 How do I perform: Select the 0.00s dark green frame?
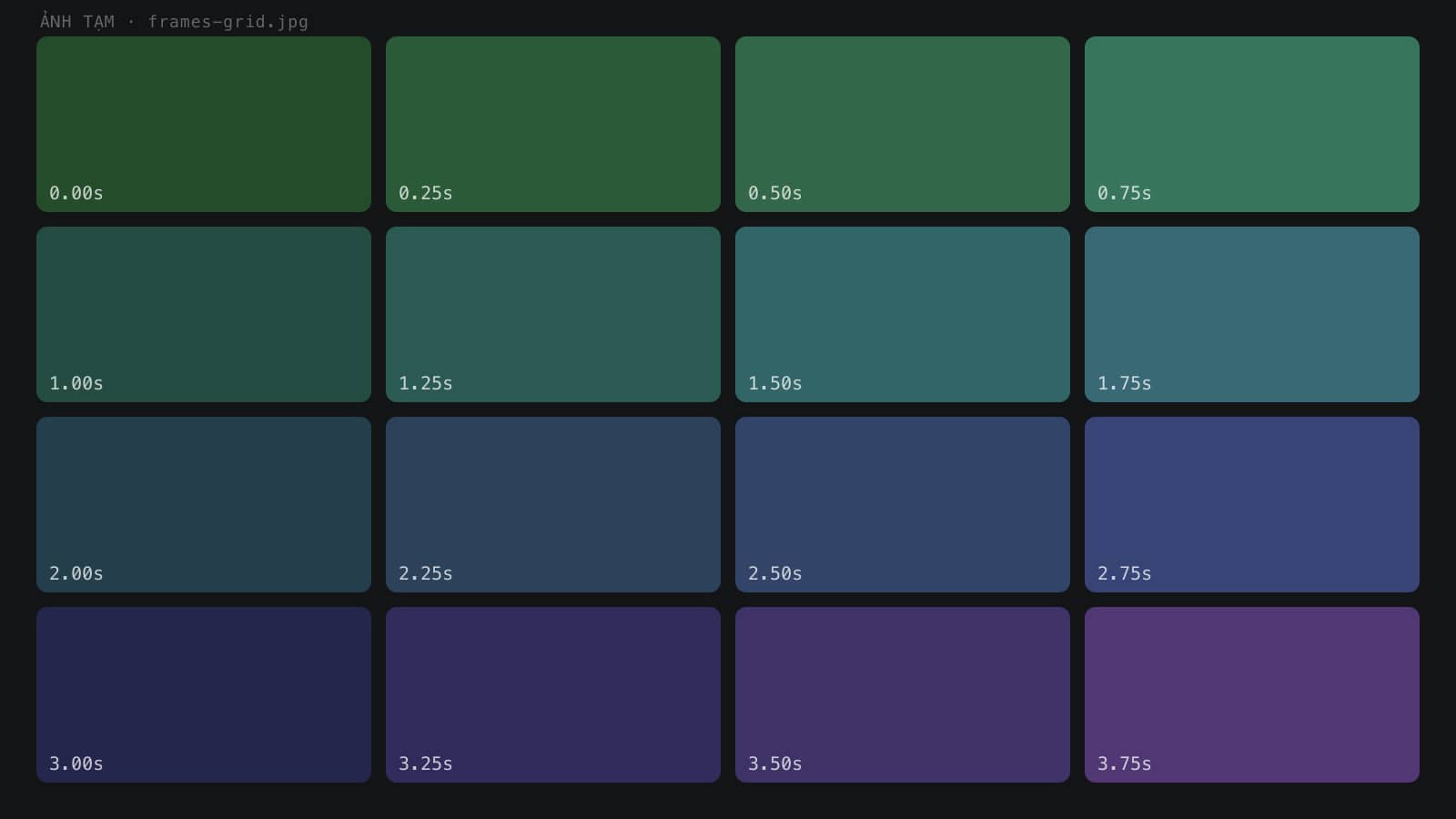coord(204,124)
